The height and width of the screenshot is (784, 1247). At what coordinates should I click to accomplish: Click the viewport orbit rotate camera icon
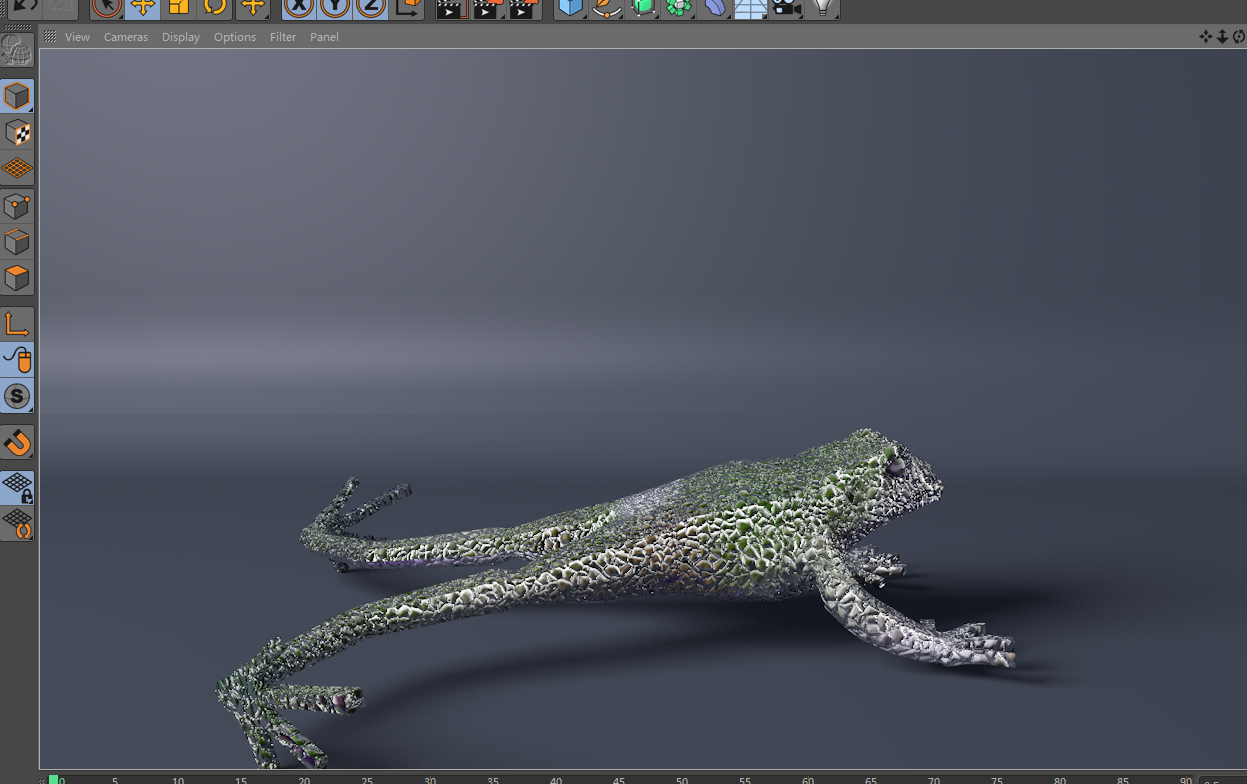click(x=1239, y=37)
